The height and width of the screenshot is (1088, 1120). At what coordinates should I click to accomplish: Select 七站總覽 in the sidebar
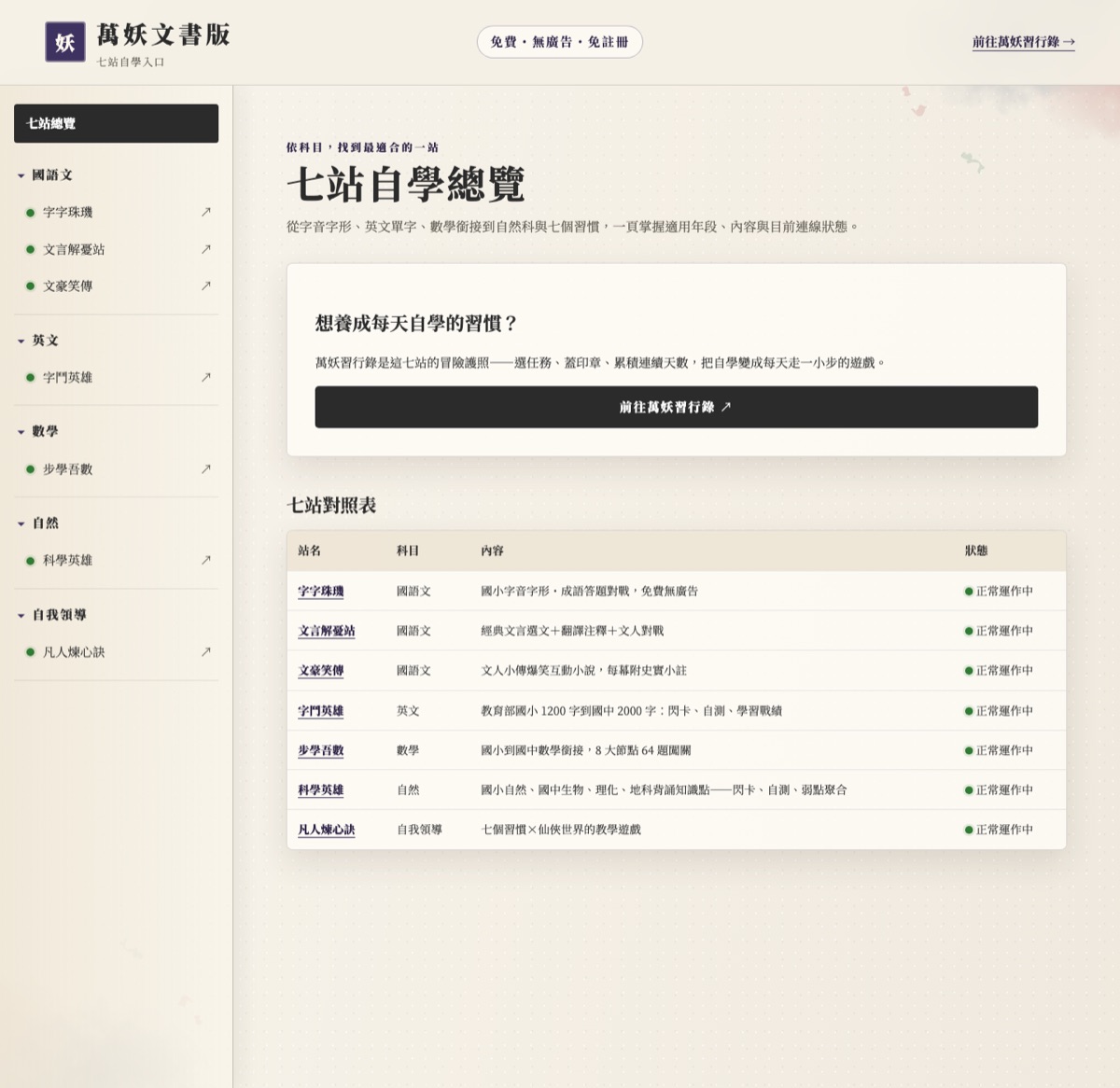pyautogui.click(x=116, y=123)
